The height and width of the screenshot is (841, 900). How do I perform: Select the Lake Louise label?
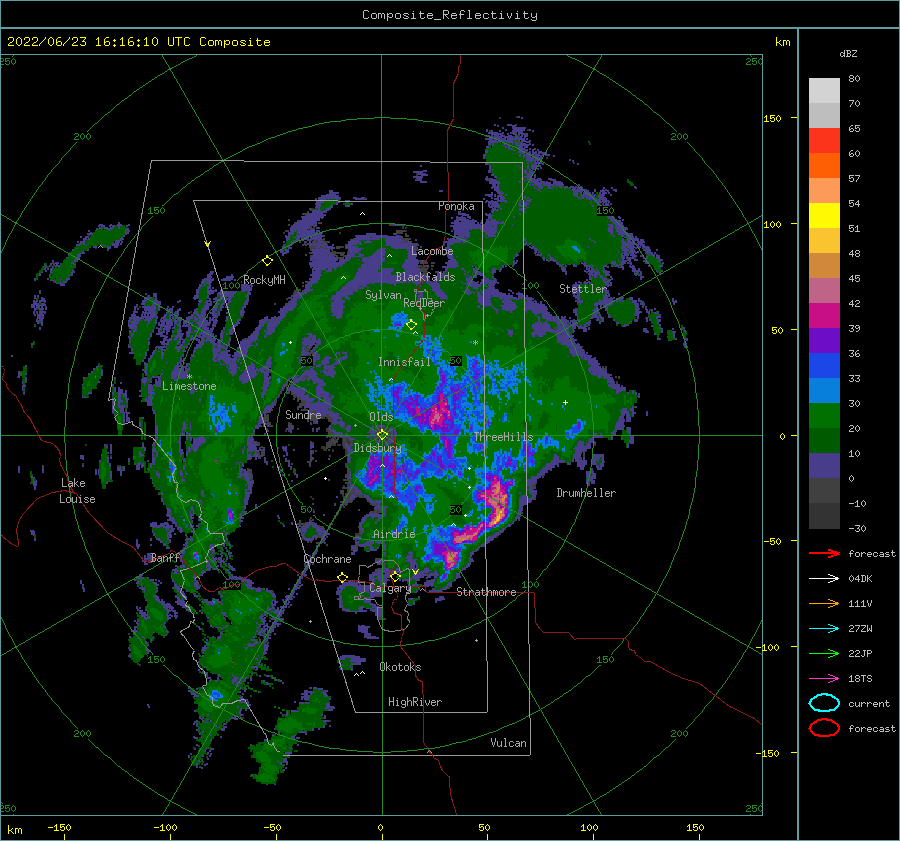click(77, 491)
